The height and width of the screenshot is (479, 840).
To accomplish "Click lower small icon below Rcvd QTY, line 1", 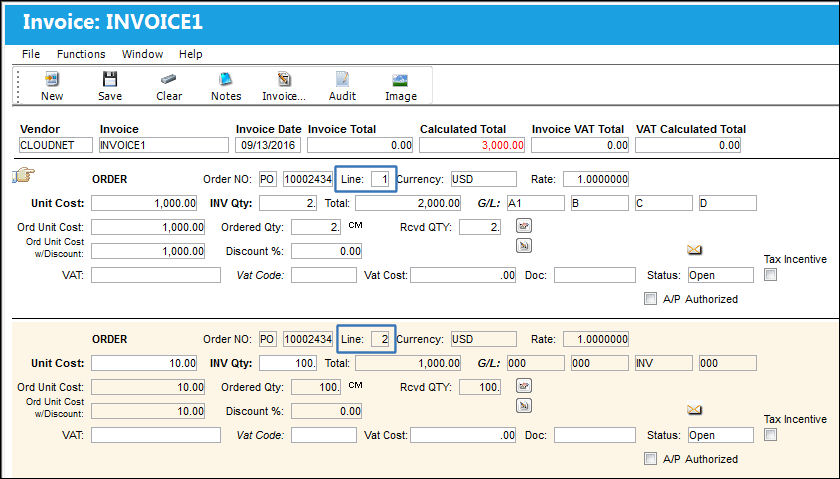I will coord(524,245).
